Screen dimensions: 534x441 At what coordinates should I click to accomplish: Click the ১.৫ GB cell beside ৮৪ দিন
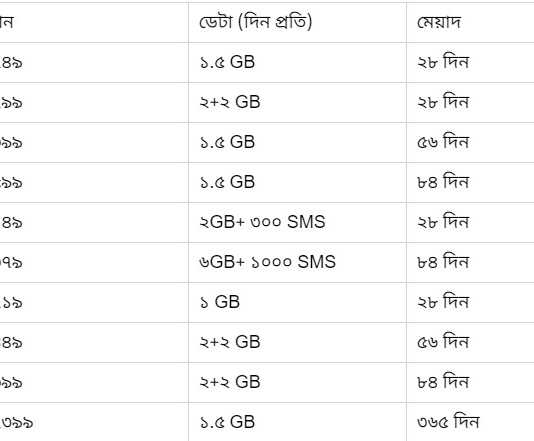click(227, 182)
